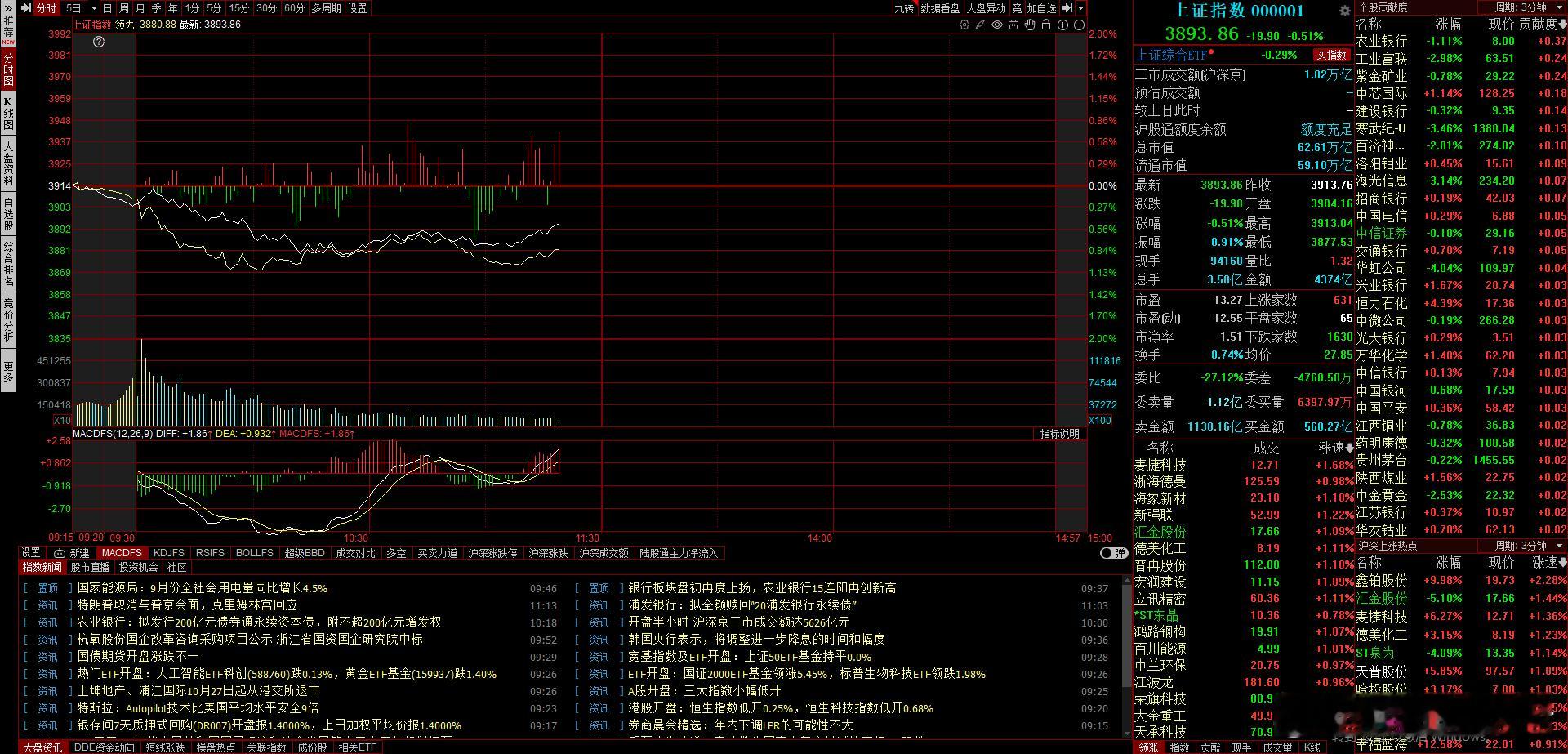Viewport: 1568px width, 754px height.
Task: Click the 指标说明 button
Action: [x=1059, y=434]
